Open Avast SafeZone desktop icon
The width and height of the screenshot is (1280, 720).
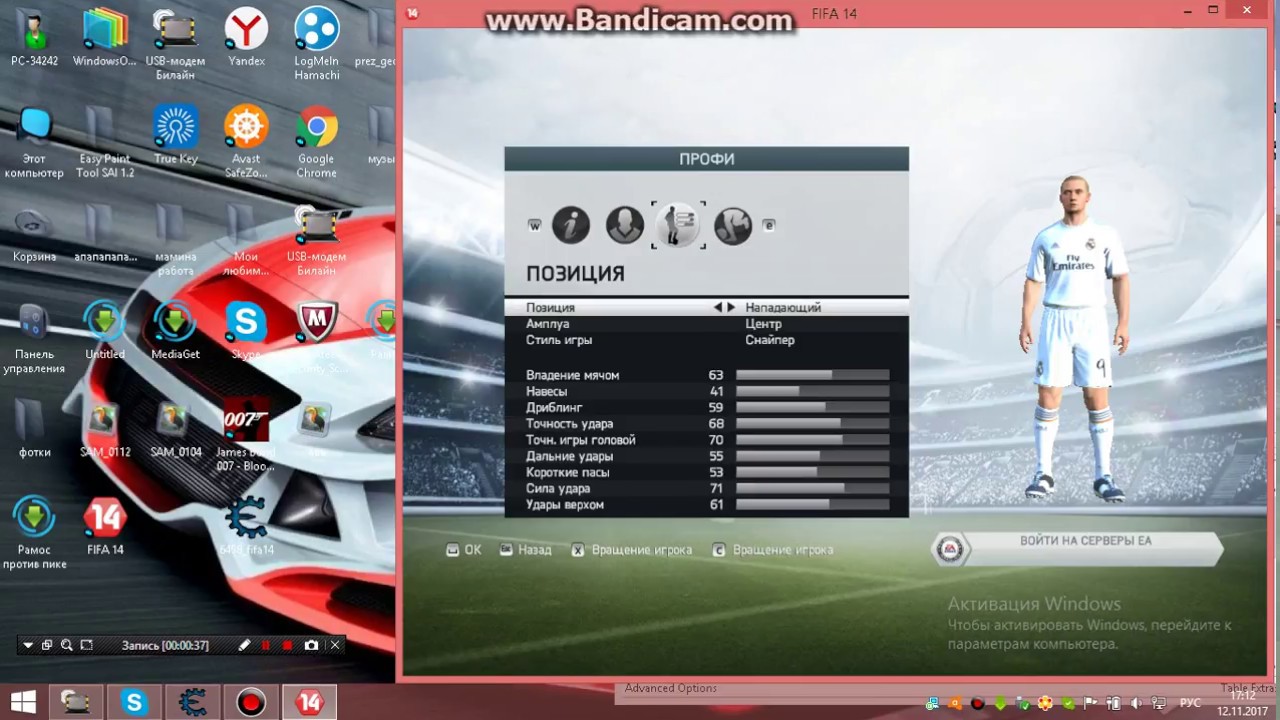(246, 143)
